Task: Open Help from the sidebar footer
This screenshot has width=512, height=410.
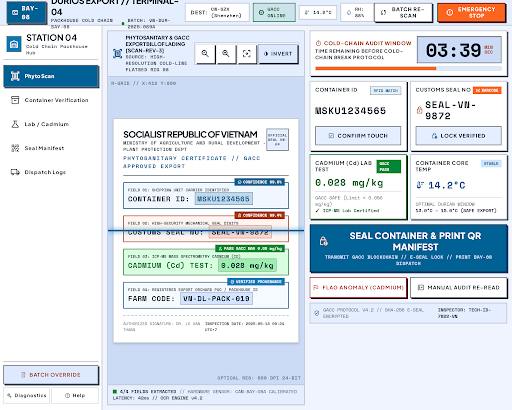Action: coord(75,396)
